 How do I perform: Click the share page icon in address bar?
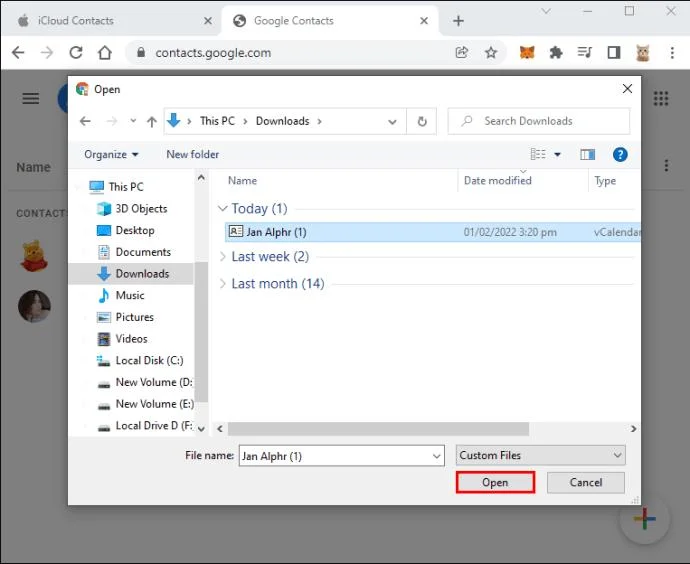coord(461,53)
